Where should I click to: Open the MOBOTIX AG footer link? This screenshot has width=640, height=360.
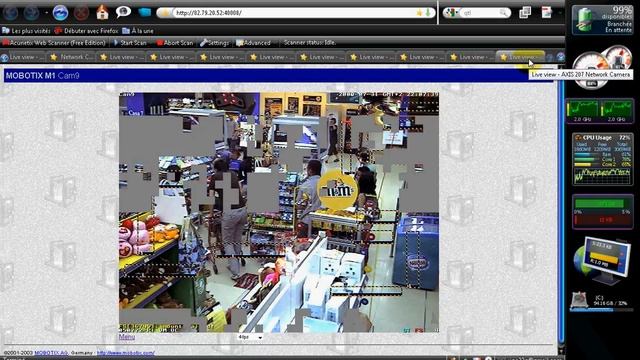tap(51, 353)
